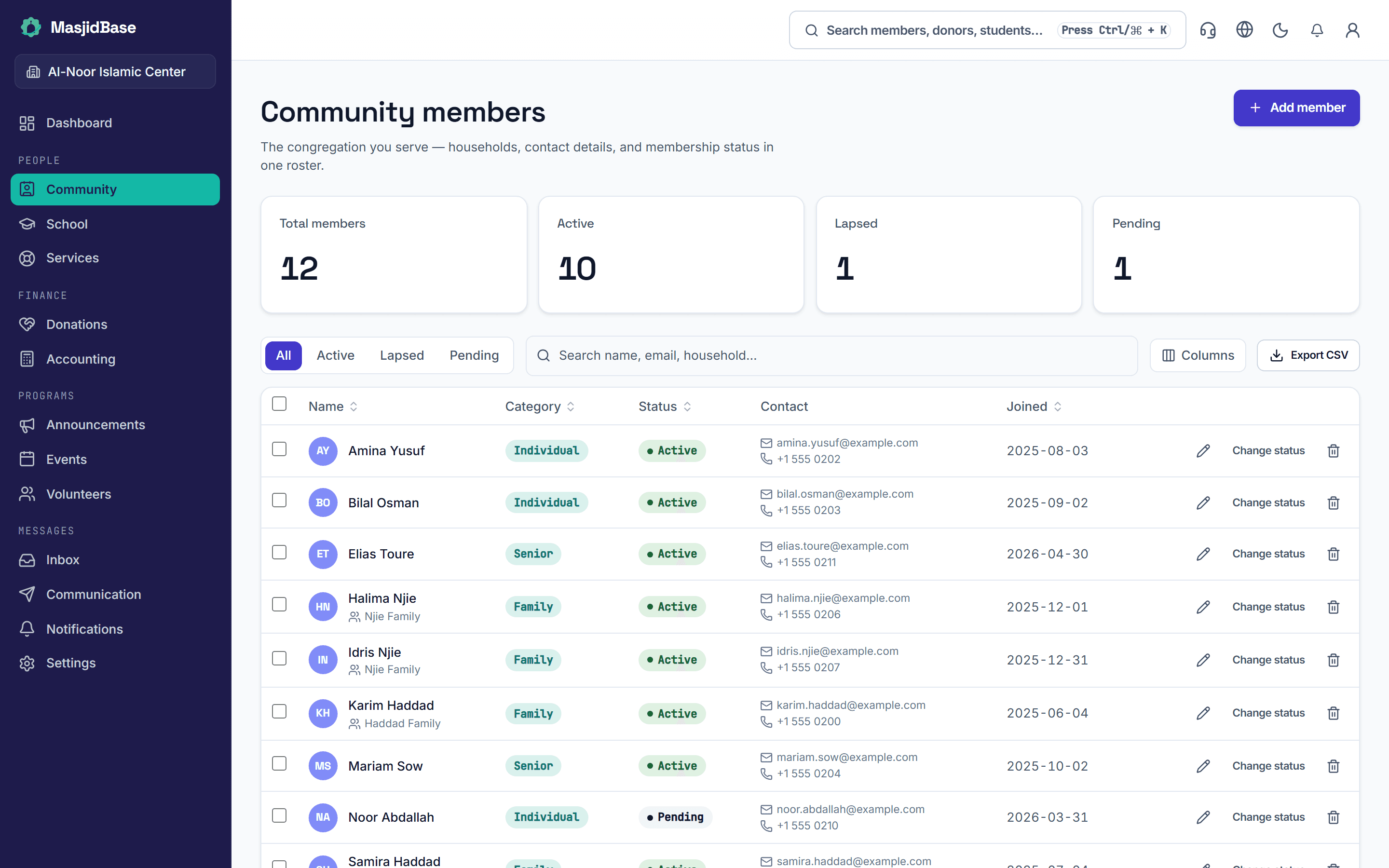Delete Amina Yusuf with trash icon
Image resolution: width=1389 pixels, height=868 pixels.
click(x=1334, y=451)
